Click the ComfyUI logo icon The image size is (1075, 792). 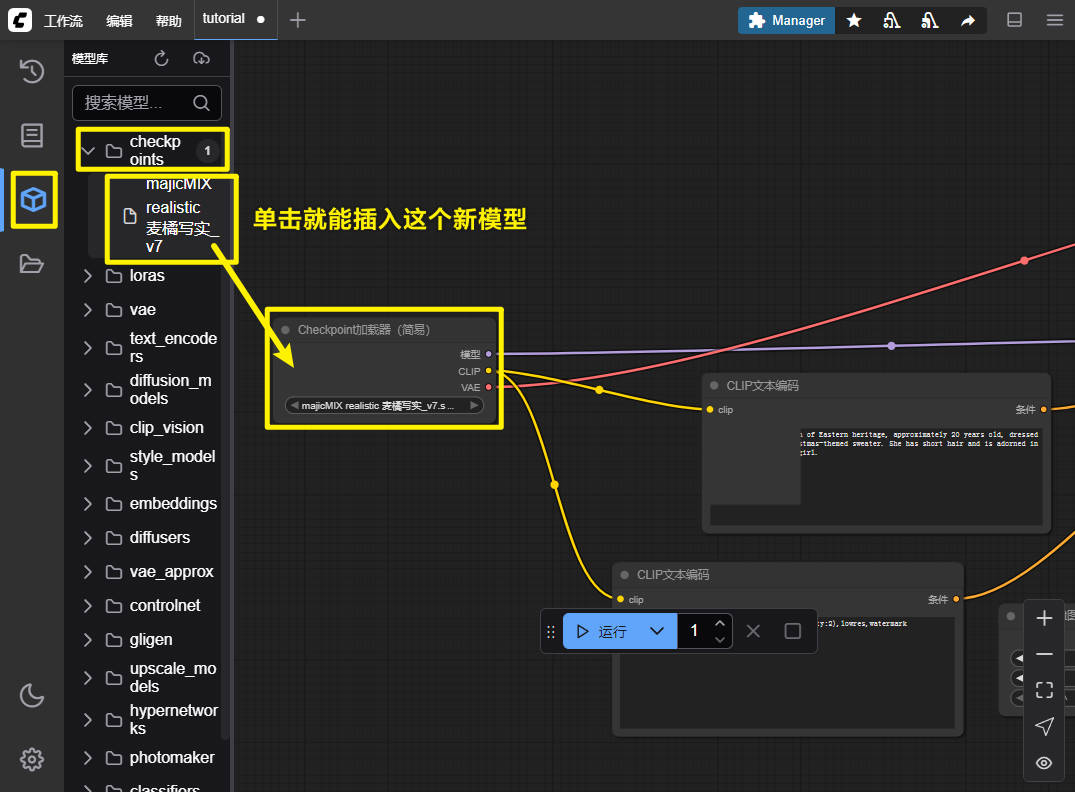tap(20, 20)
